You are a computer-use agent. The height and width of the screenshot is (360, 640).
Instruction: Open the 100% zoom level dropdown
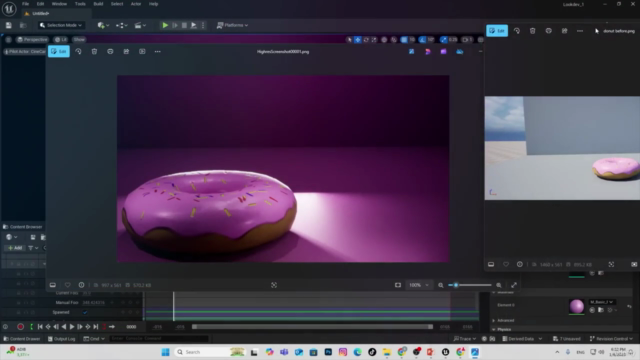419,285
